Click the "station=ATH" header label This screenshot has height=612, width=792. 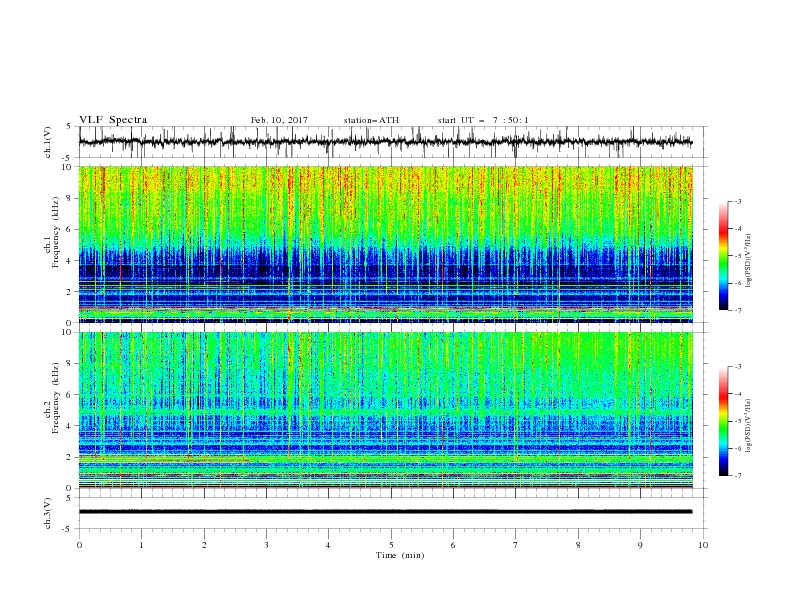[x=371, y=120]
